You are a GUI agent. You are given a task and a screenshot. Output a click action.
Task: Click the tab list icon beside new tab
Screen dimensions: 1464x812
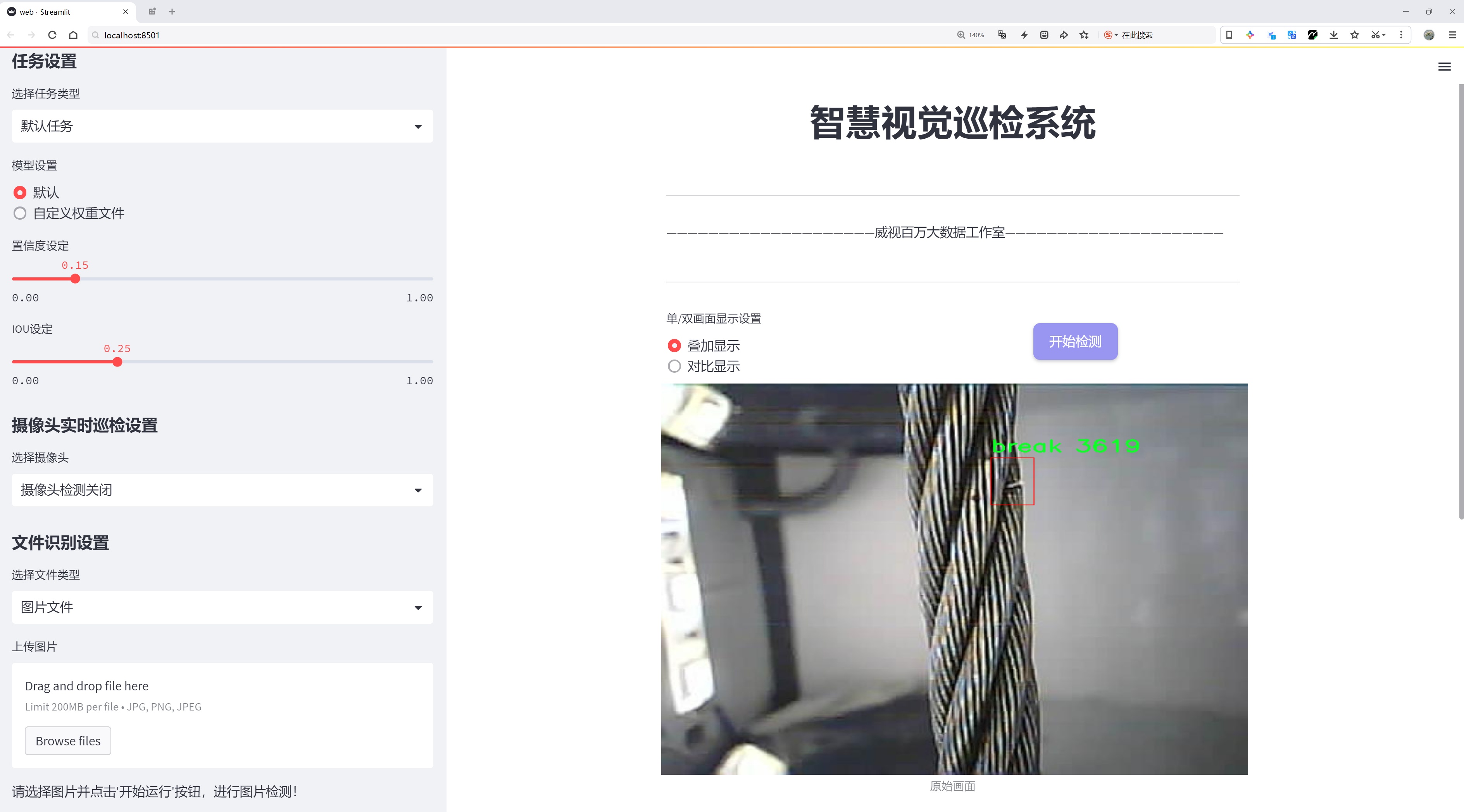point(152,11)
